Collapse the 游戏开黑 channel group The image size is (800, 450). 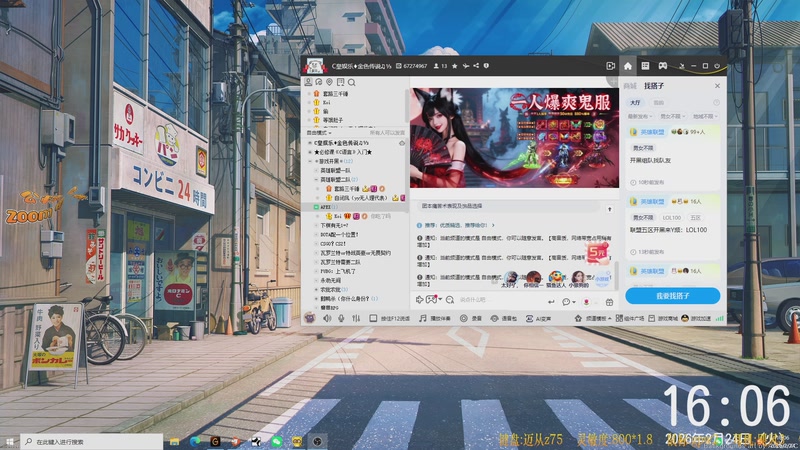pyautogui.click(x=310, y=161)
